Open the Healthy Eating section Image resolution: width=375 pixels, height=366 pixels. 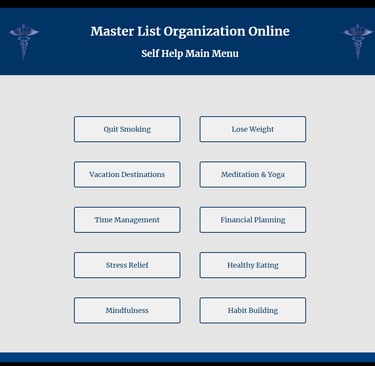click(x=253, y=265)
